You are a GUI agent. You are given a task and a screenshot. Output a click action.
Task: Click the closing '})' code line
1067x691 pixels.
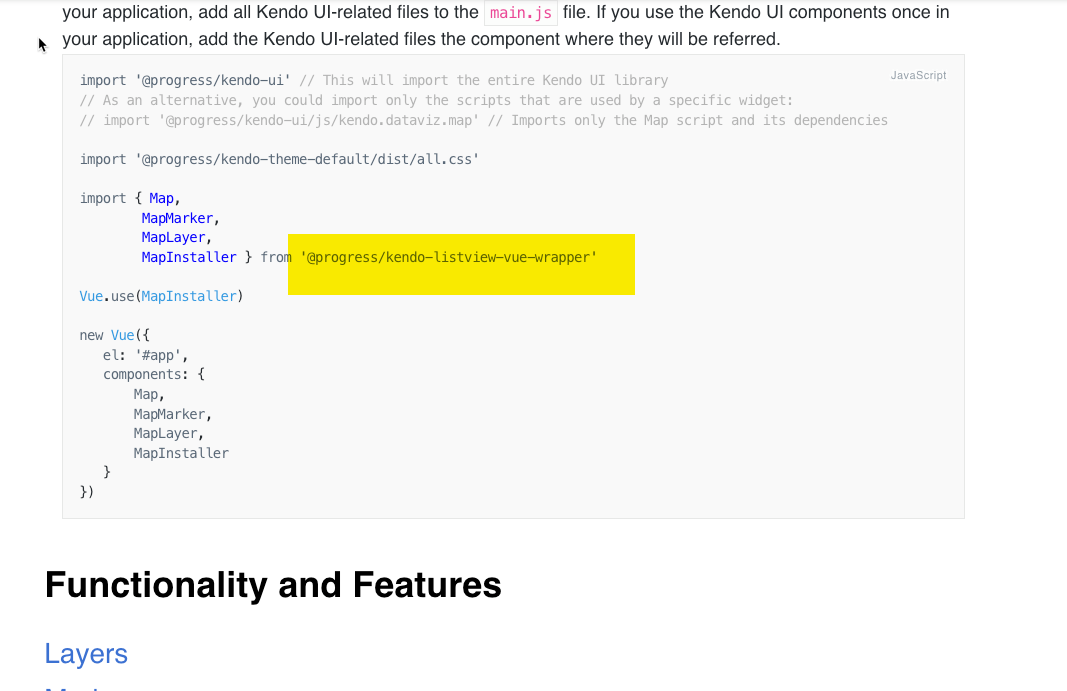click(x=87, y=492)
